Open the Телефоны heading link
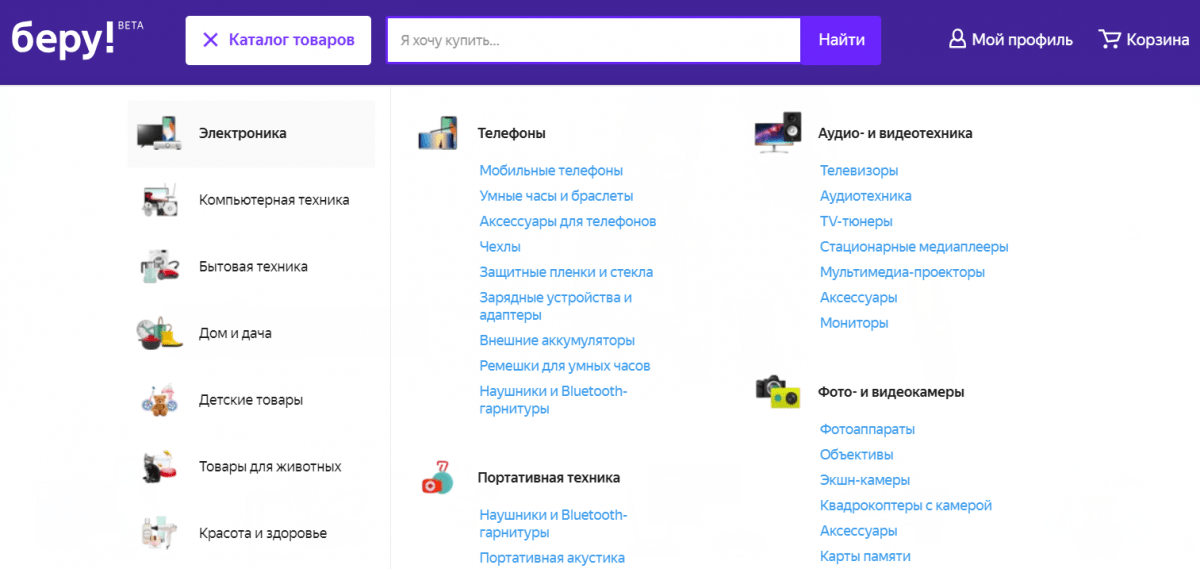The height and width of the screenshot is (569, 1200). click(x=512, y=133)
